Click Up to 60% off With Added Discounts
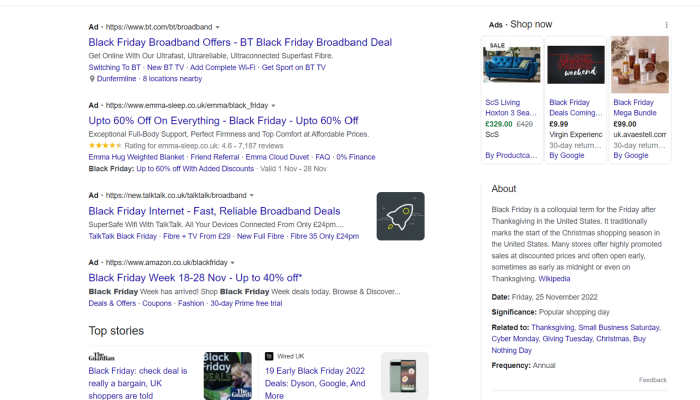Viewport: 700px width, 400px height. coord(195,169)
